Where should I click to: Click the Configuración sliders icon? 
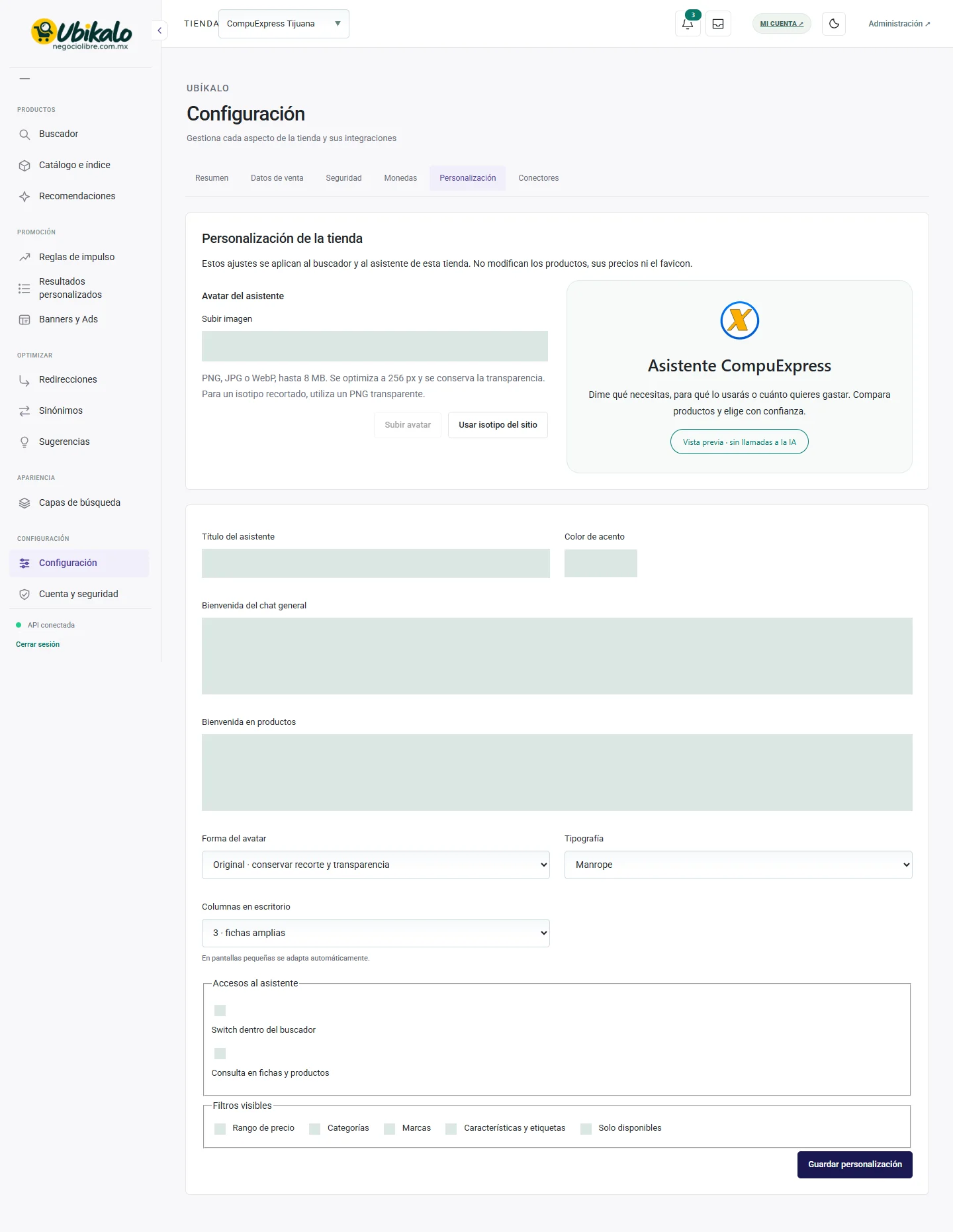24,563
